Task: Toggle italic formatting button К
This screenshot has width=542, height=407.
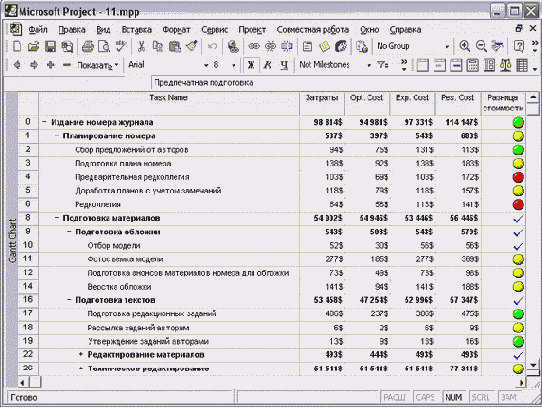Action: pos(267,65)
